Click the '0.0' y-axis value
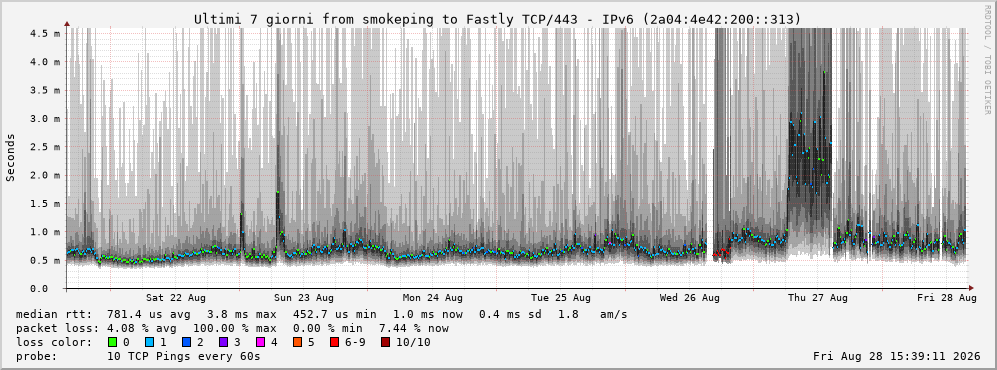This screenshot has width=997, height=370. 39,289
